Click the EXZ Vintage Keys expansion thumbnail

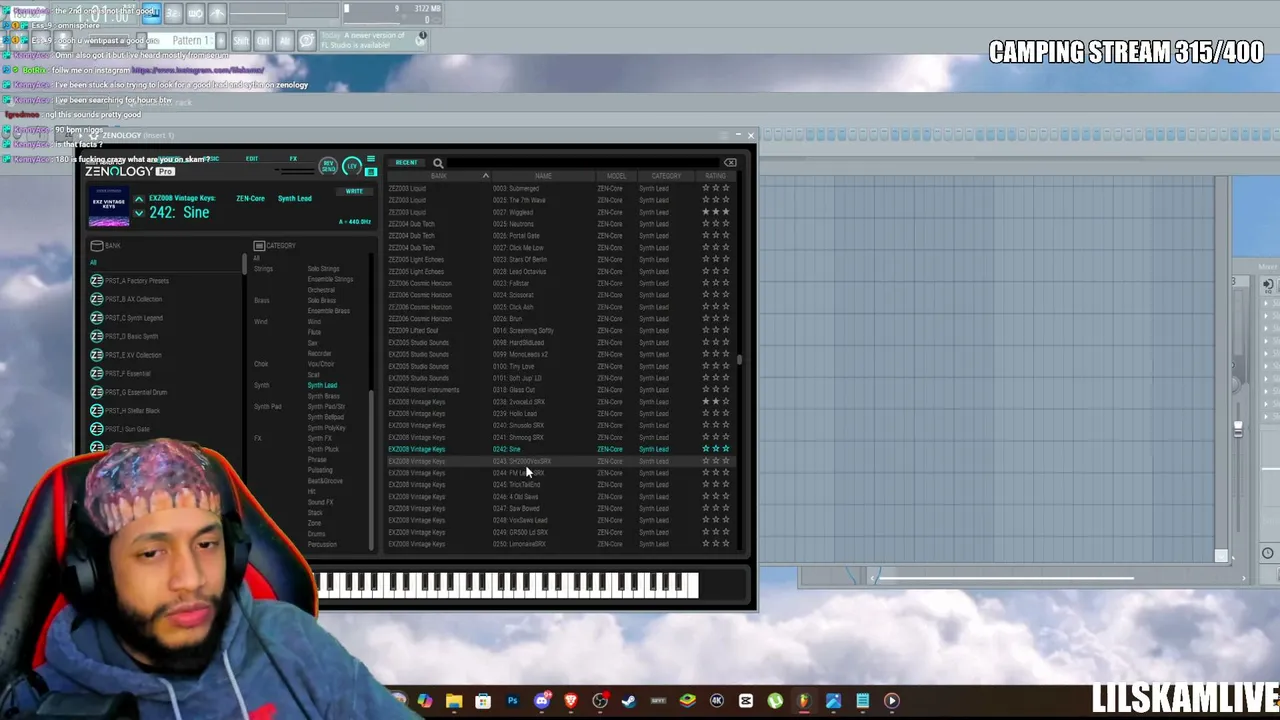point(108,208)
